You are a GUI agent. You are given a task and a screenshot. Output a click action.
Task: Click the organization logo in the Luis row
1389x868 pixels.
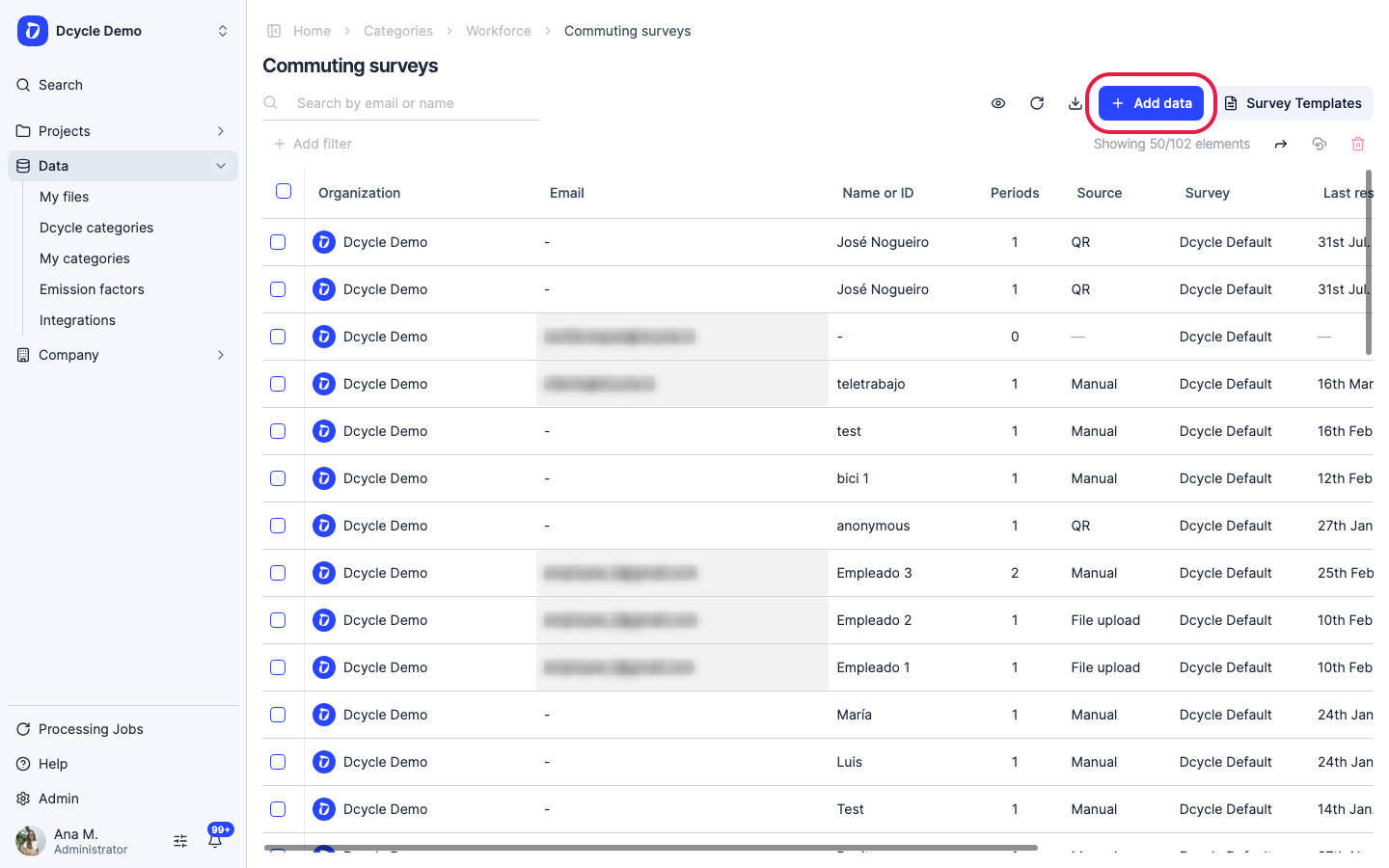tap(324, 762)
